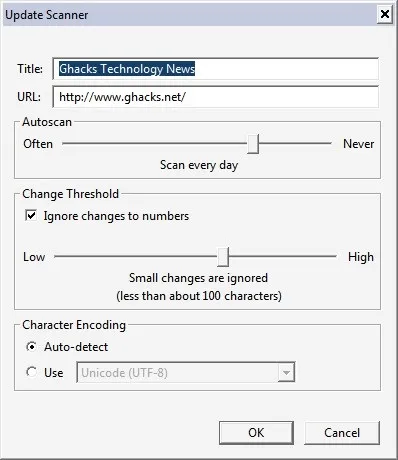Click the 'Character Encoding' group heading
This screenshot has width=398, height=460.
[74, 325]
